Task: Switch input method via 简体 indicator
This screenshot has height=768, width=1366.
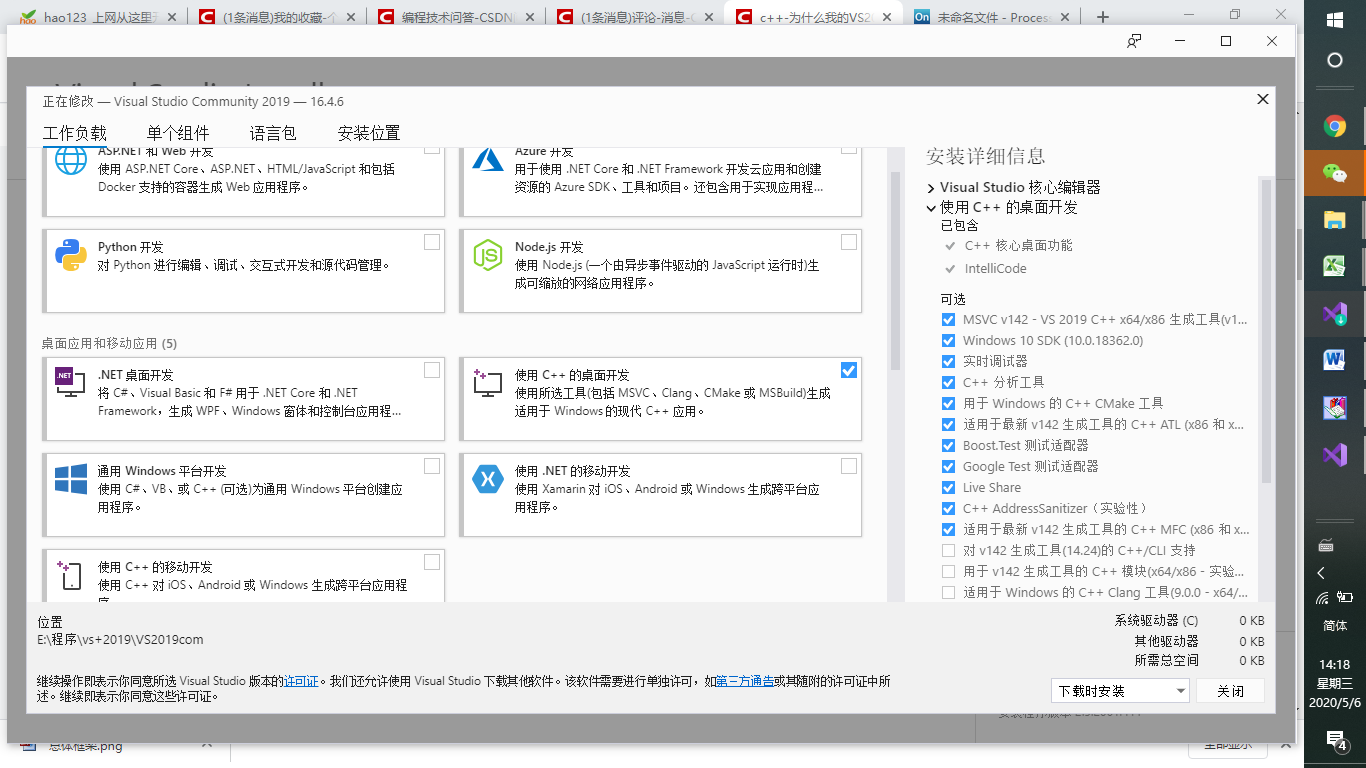Action: tap(1335, 626)
